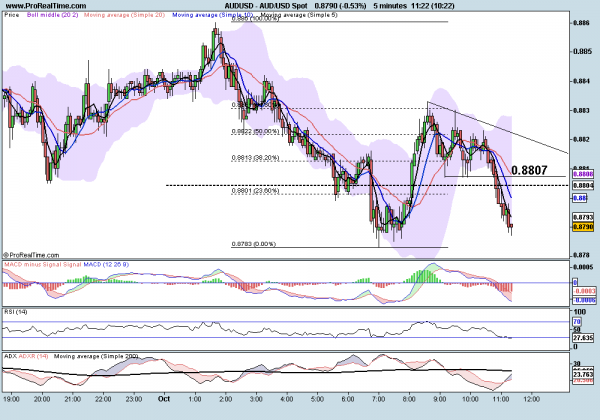Click the 19:00 time axis label
600x420 pixels.
click(x=11, y=399)
